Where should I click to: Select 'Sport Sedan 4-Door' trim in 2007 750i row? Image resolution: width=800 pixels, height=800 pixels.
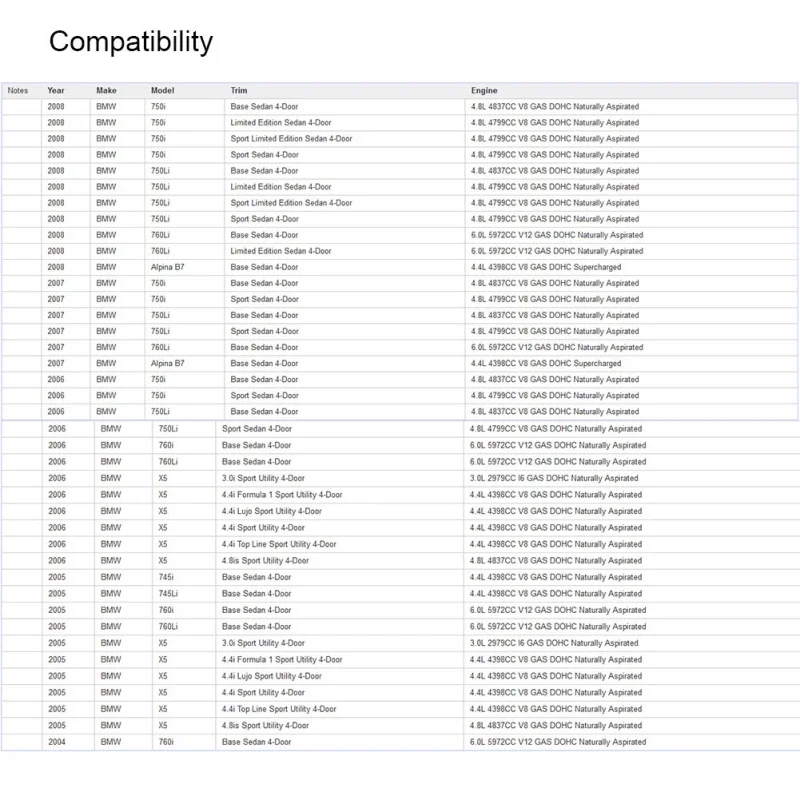pyautogui.click(x=264, y=299)
